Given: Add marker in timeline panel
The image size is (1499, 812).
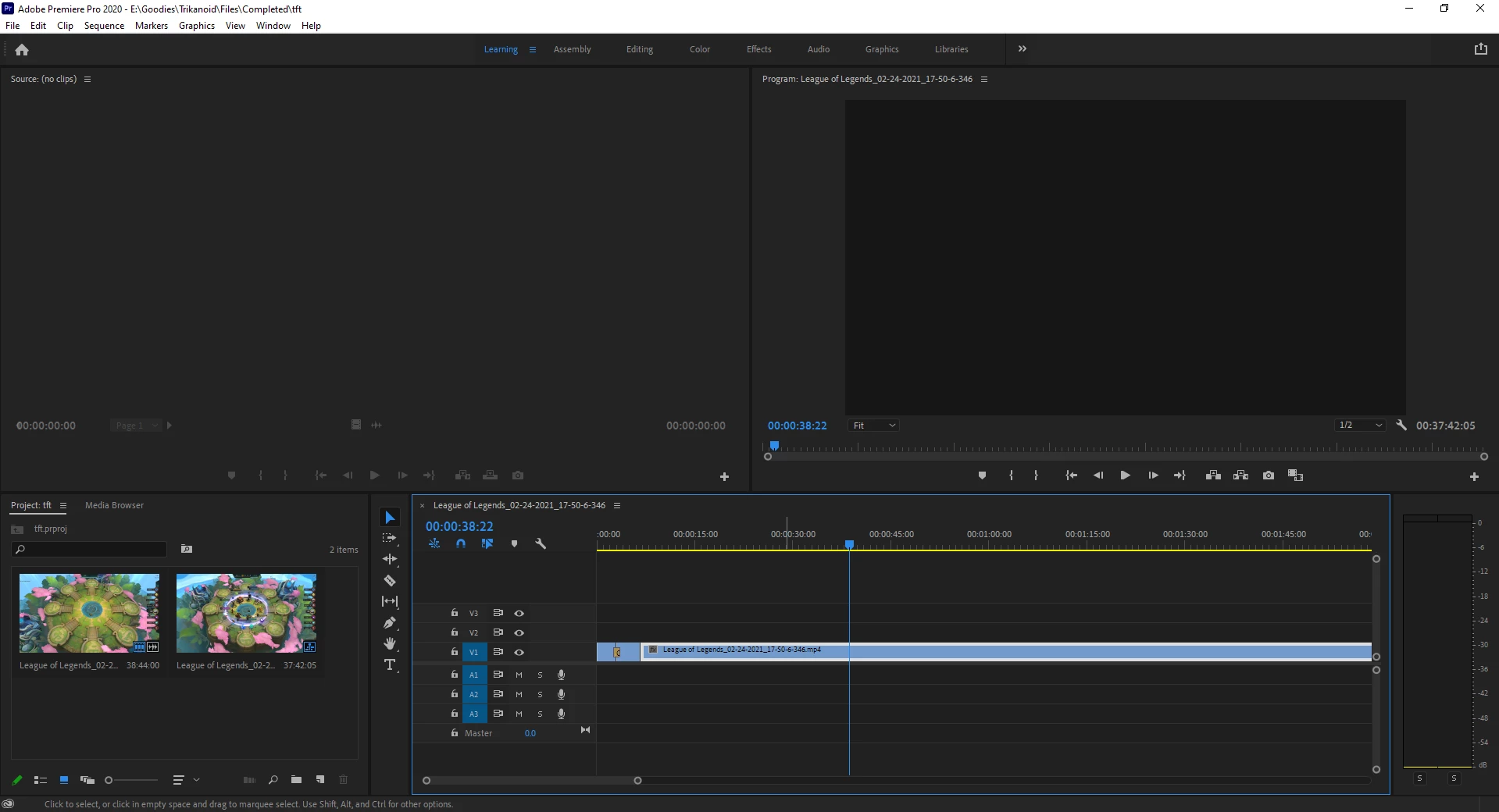Looking at the screenshot, I should pos(514,543).
